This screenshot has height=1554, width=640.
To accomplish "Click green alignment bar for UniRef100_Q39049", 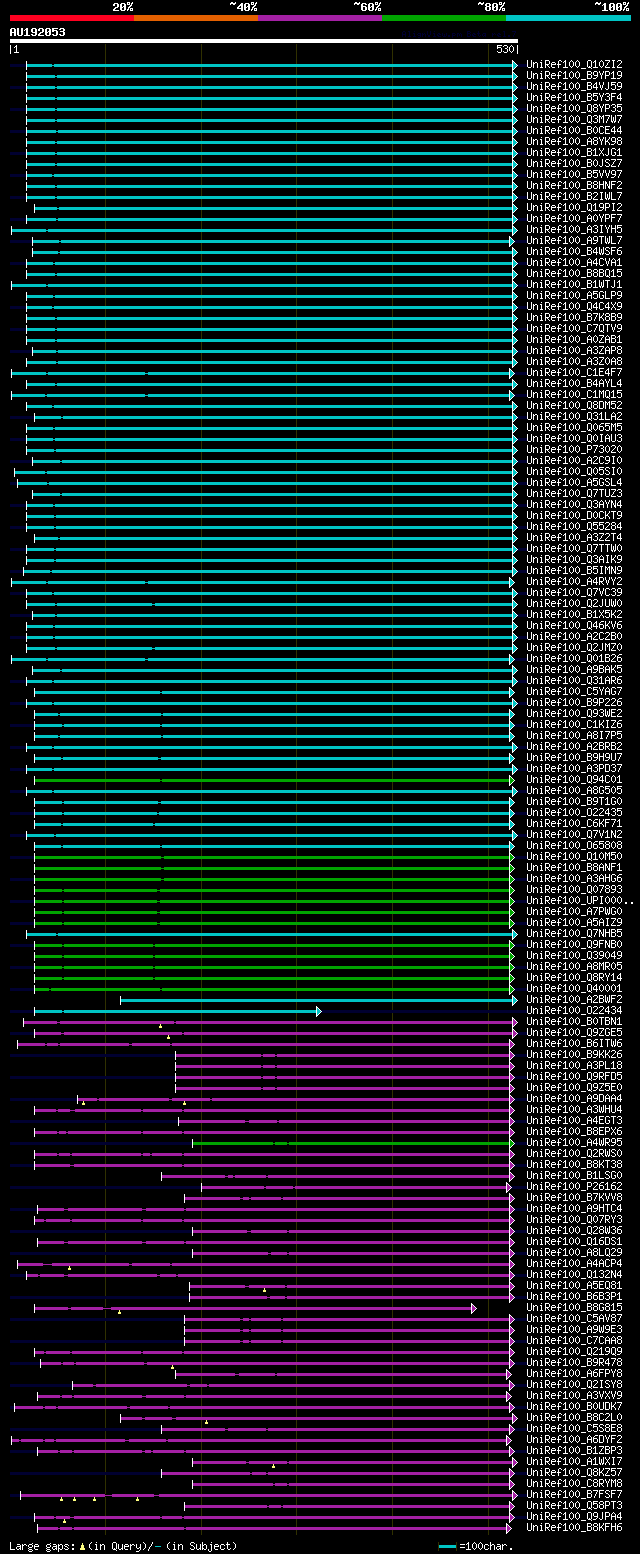I will coord(273,955).
